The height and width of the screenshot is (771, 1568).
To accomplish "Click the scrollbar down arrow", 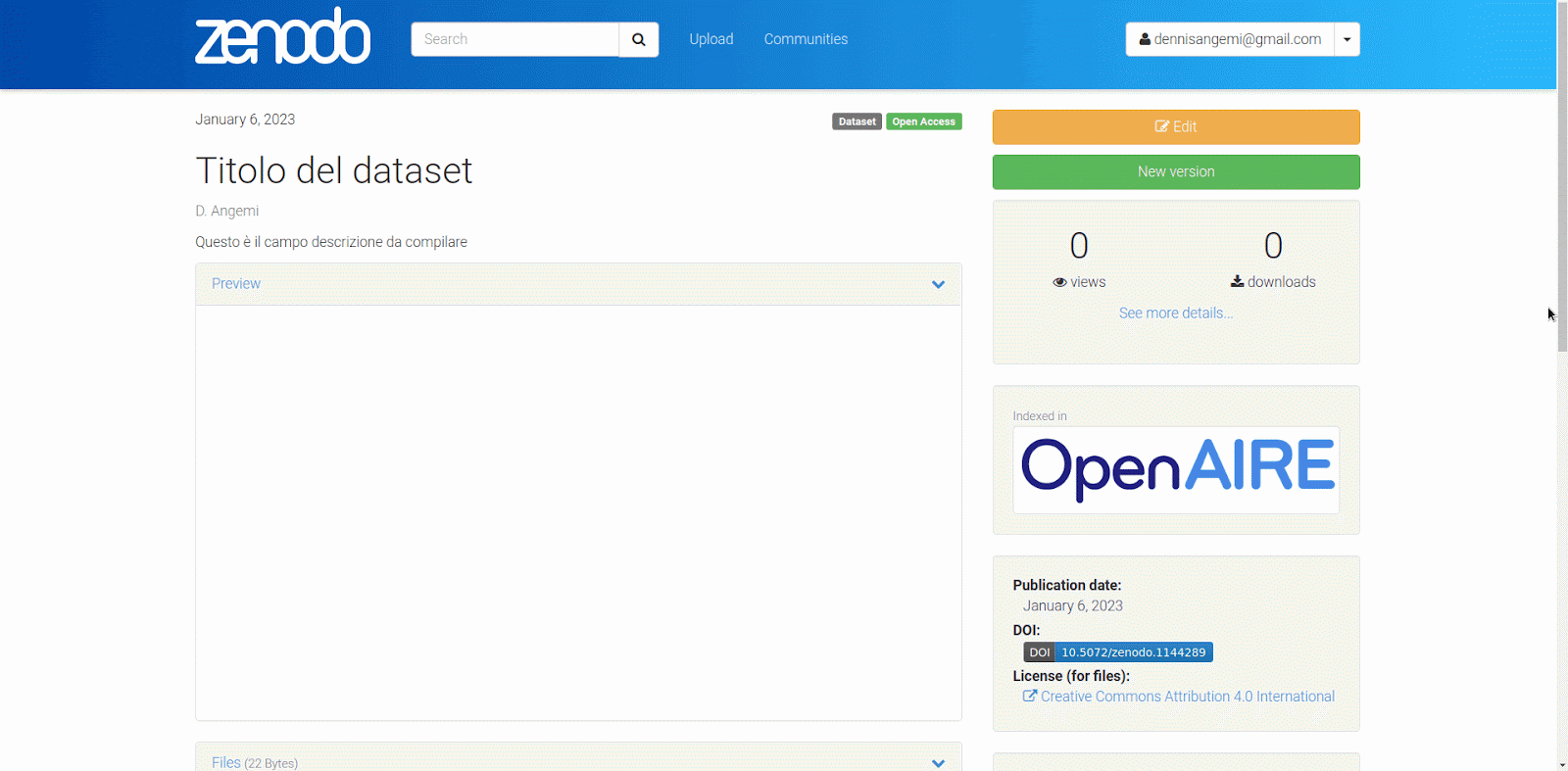I will click(1562, 764).
